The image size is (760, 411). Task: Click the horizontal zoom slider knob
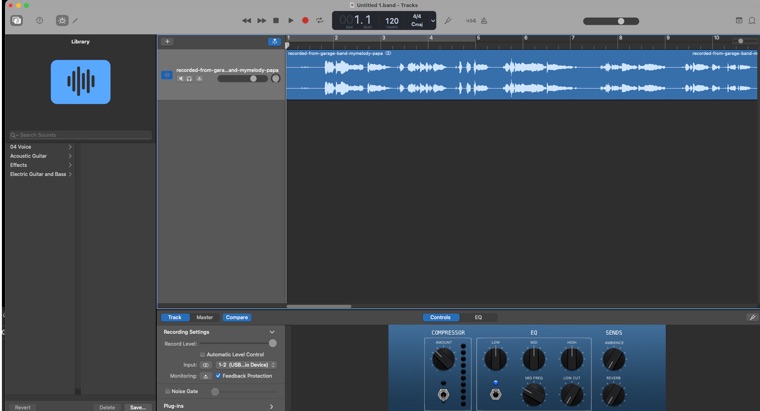pyautogui.click(x=741, y=41)
